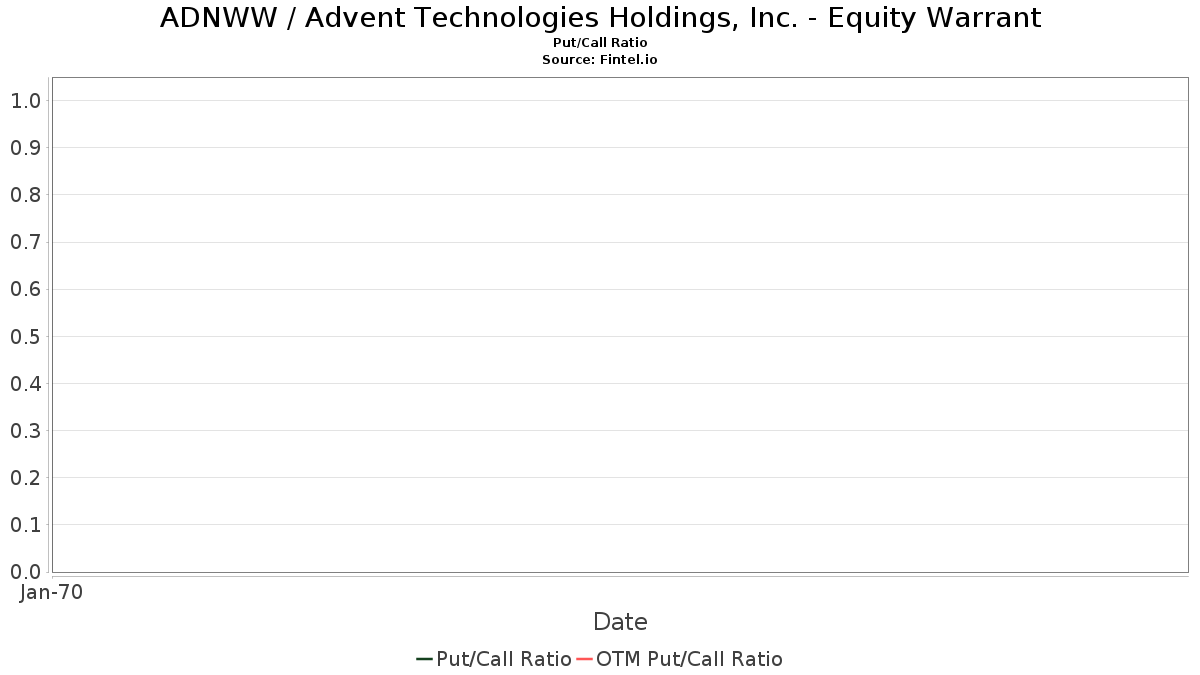The image size is (1200, 675).
Task: Click the chart title ADNWW Advent Technologies
Action: 600,18
